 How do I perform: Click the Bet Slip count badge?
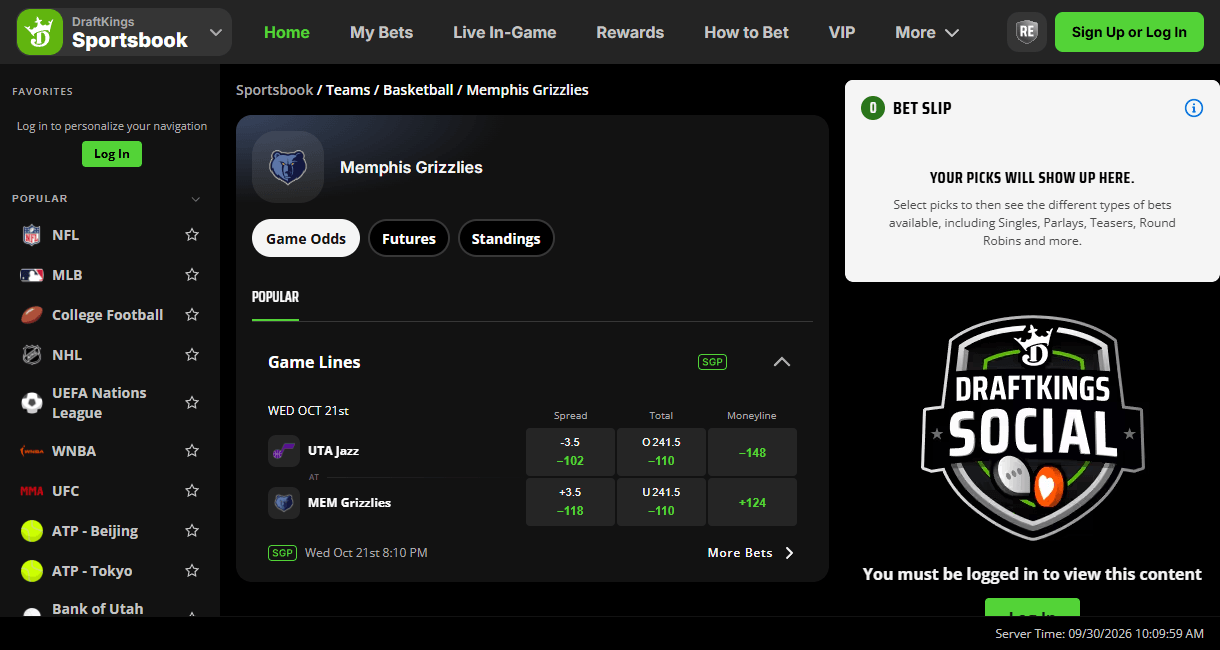873,108
